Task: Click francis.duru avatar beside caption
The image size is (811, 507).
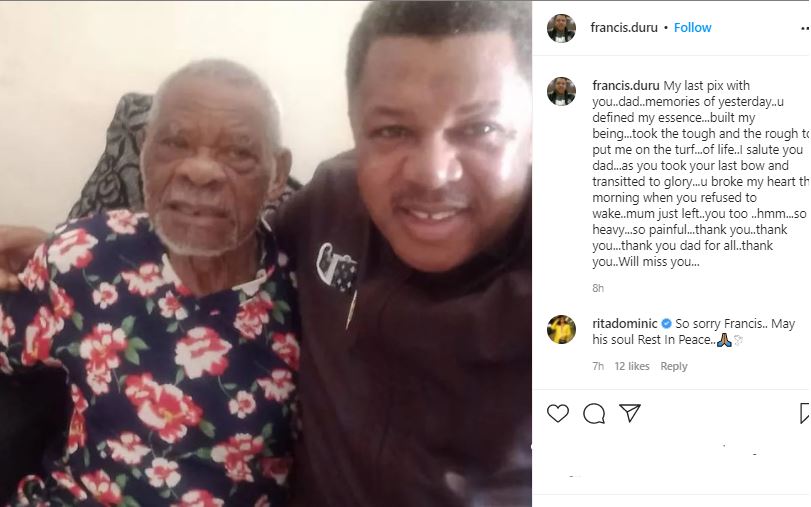Action: coord(561,91)
